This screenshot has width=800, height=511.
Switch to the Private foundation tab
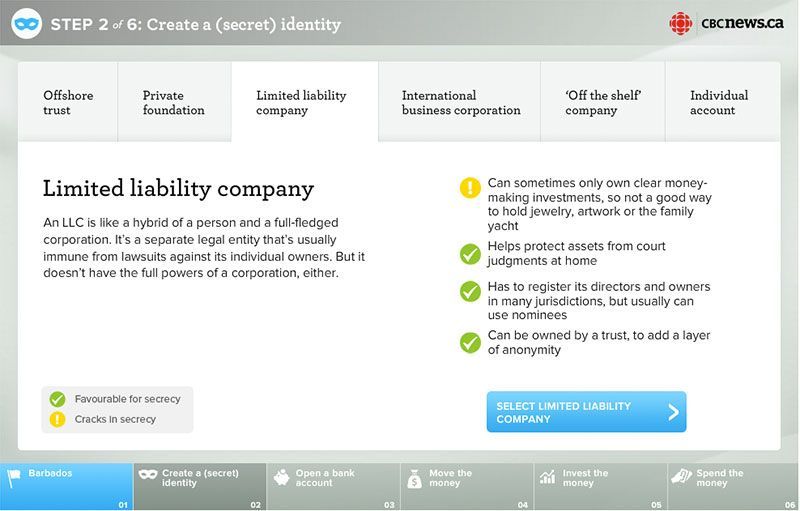[x=174, y=102]
